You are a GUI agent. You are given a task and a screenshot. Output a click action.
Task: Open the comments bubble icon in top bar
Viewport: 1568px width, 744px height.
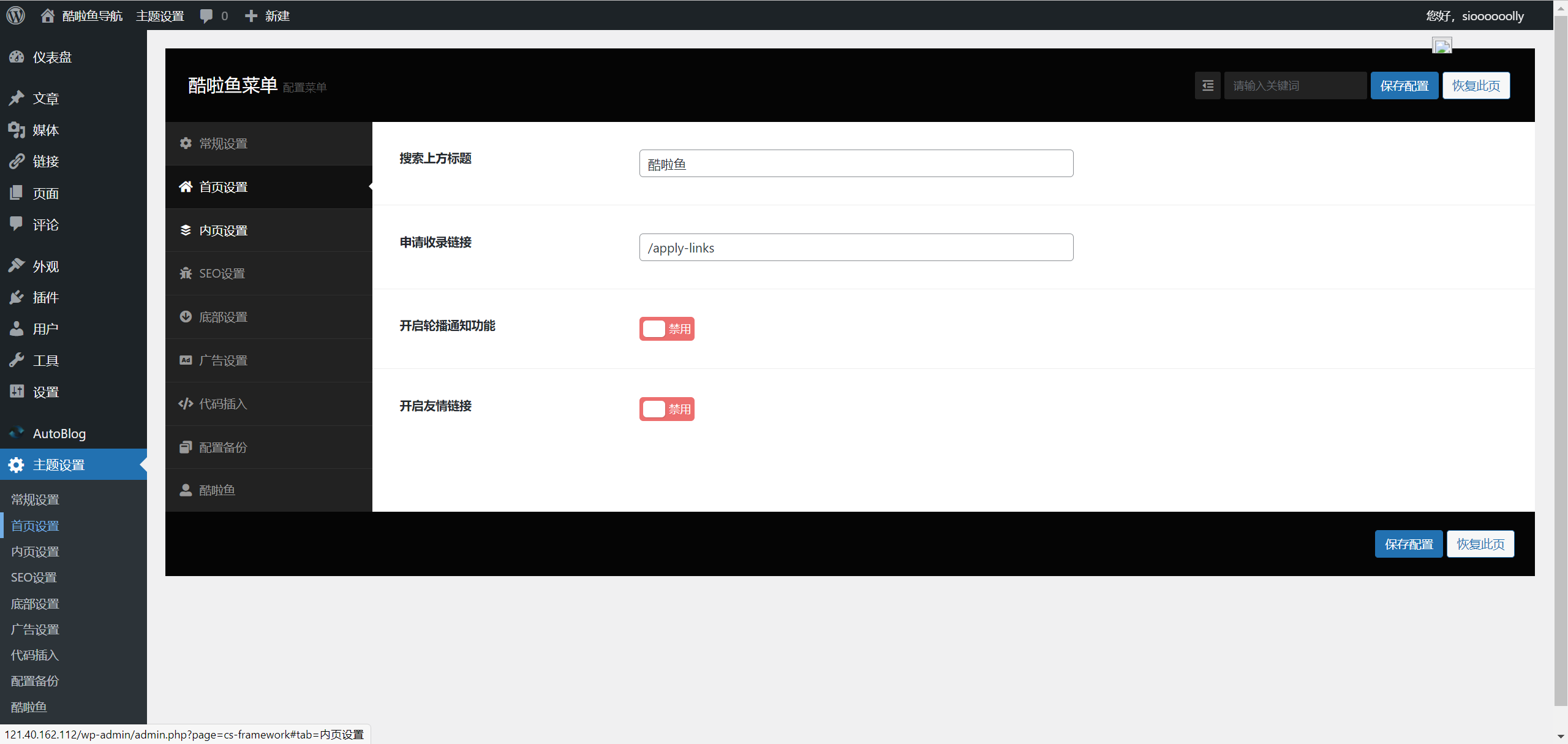pos(206,15)
